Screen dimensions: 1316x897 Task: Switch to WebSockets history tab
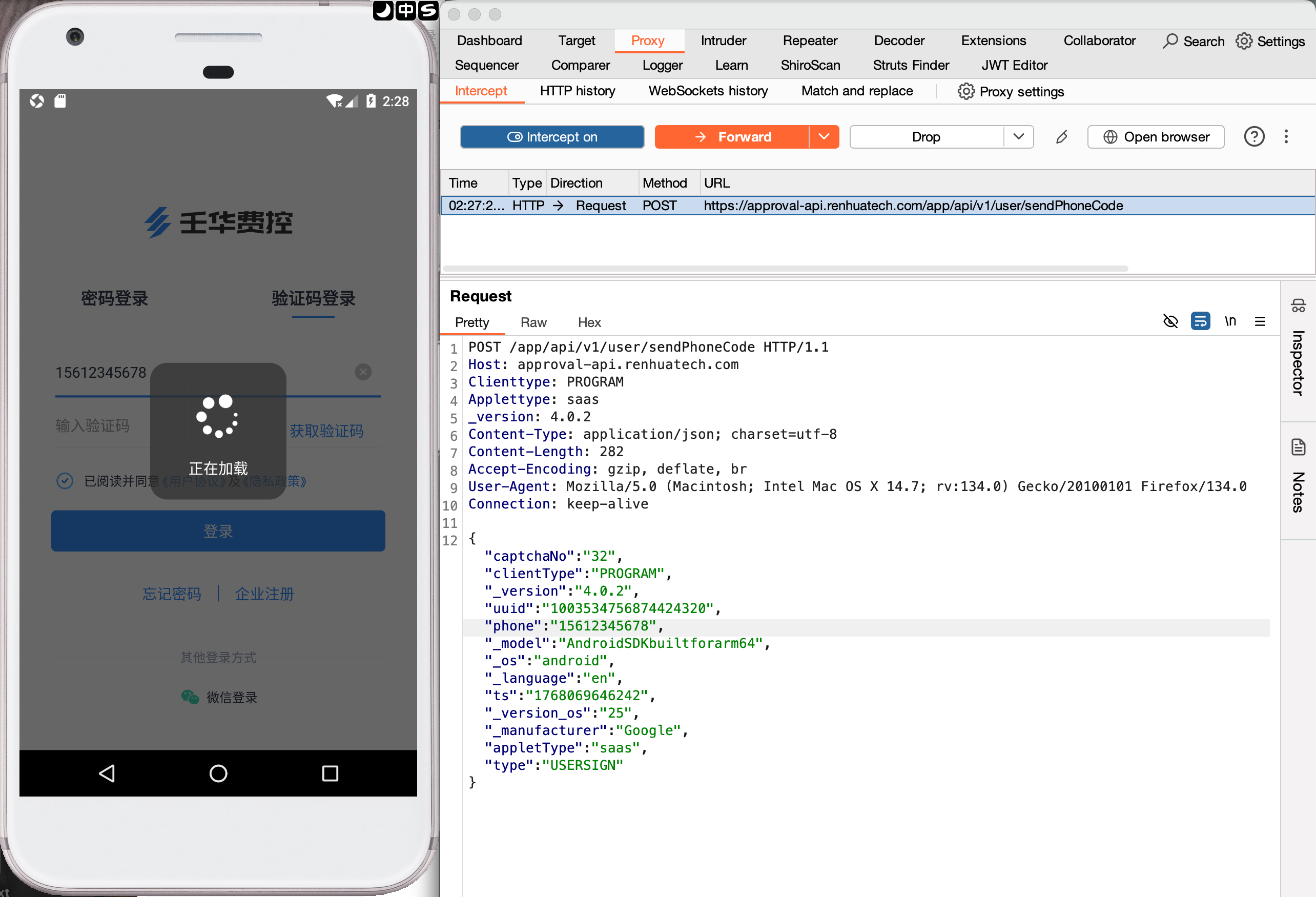point(708,91)
